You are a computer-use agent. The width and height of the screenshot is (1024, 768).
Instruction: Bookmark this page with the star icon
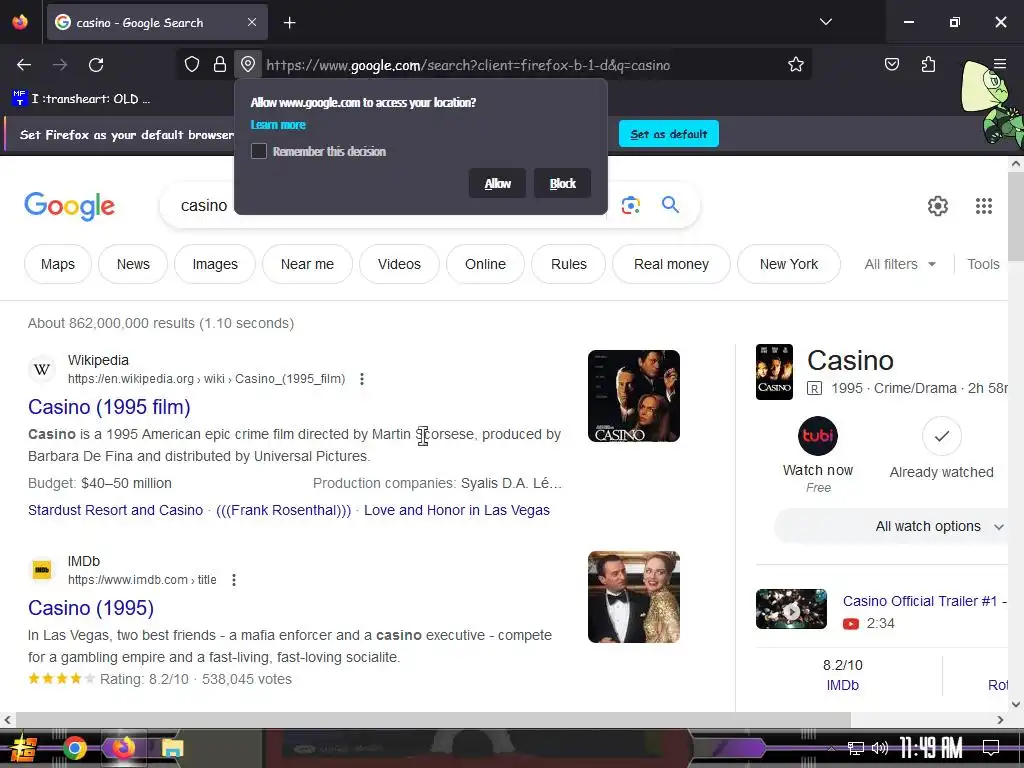[795, 65]
